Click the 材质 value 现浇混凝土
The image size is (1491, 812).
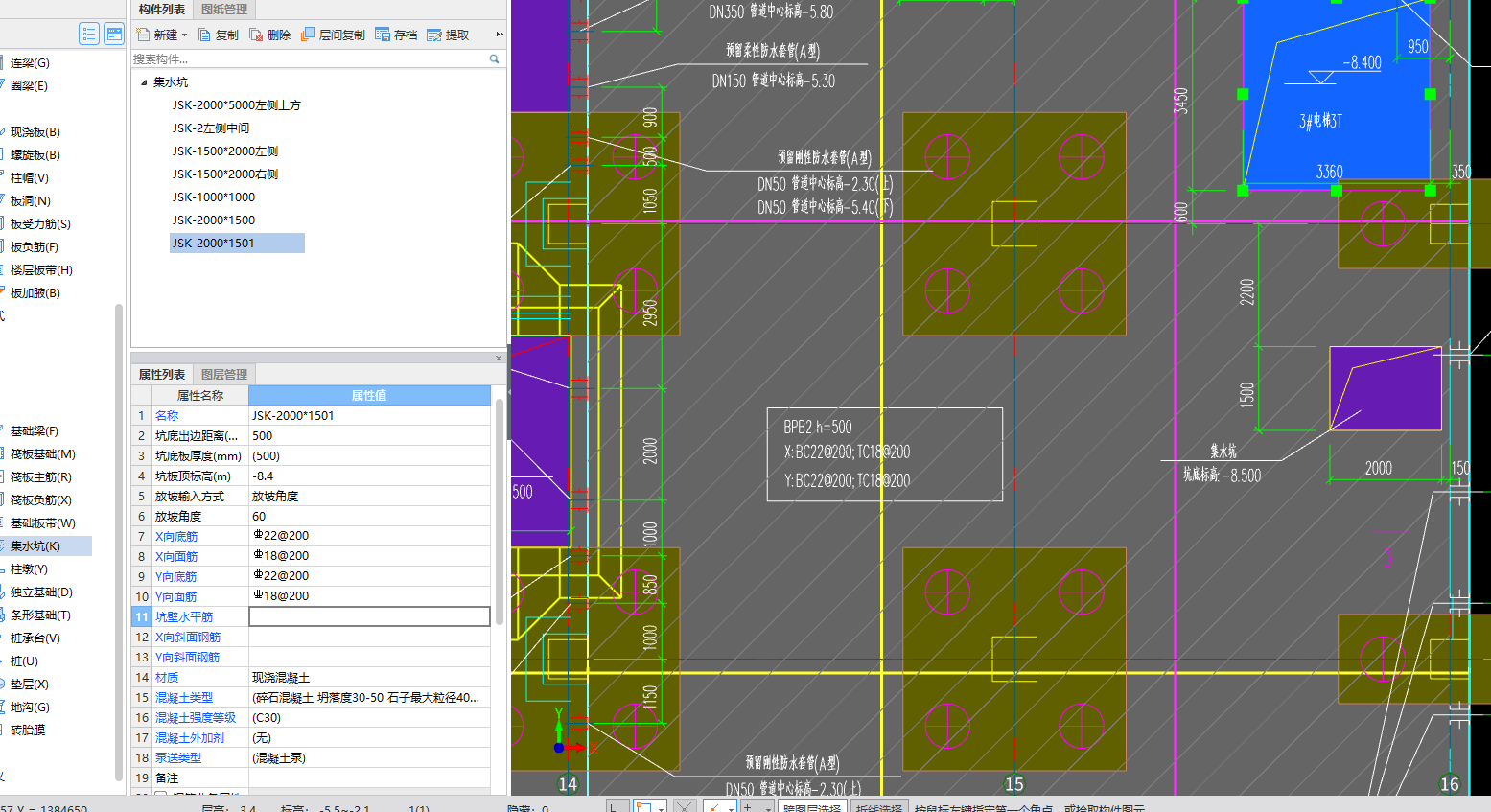click(x=369, y=677)
